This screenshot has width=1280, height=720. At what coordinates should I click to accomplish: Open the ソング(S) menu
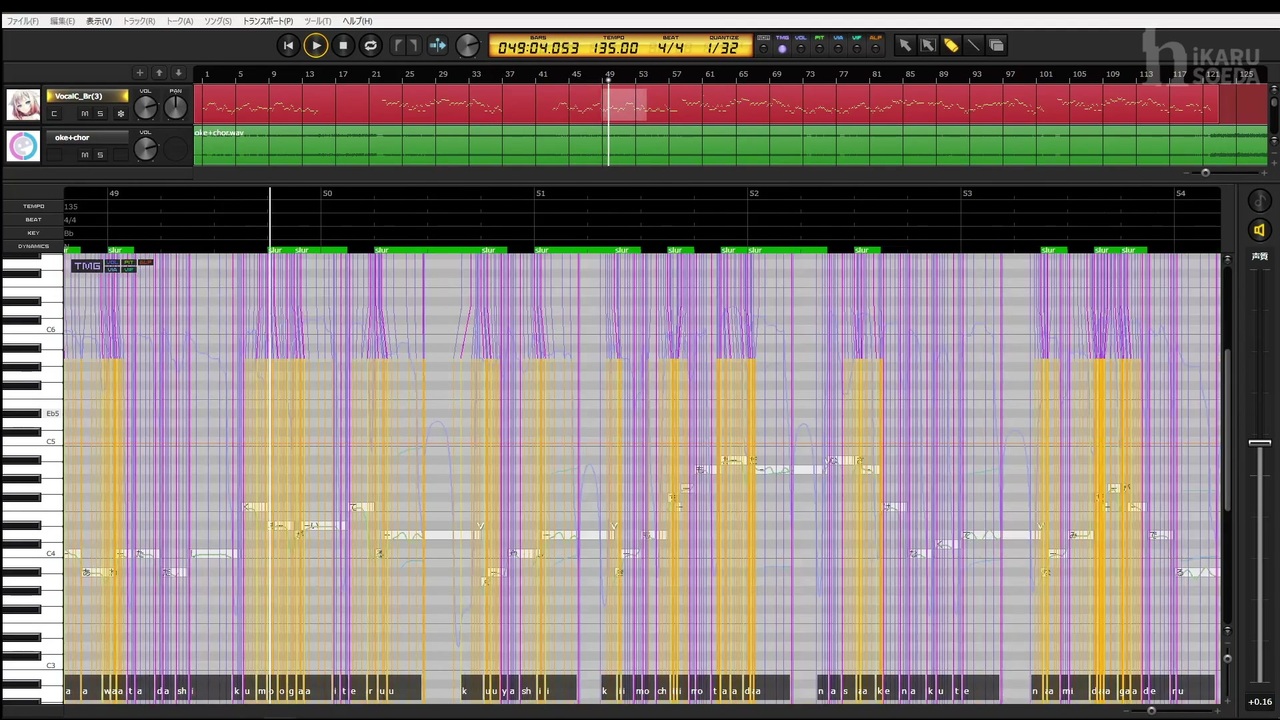coord(218,21)
